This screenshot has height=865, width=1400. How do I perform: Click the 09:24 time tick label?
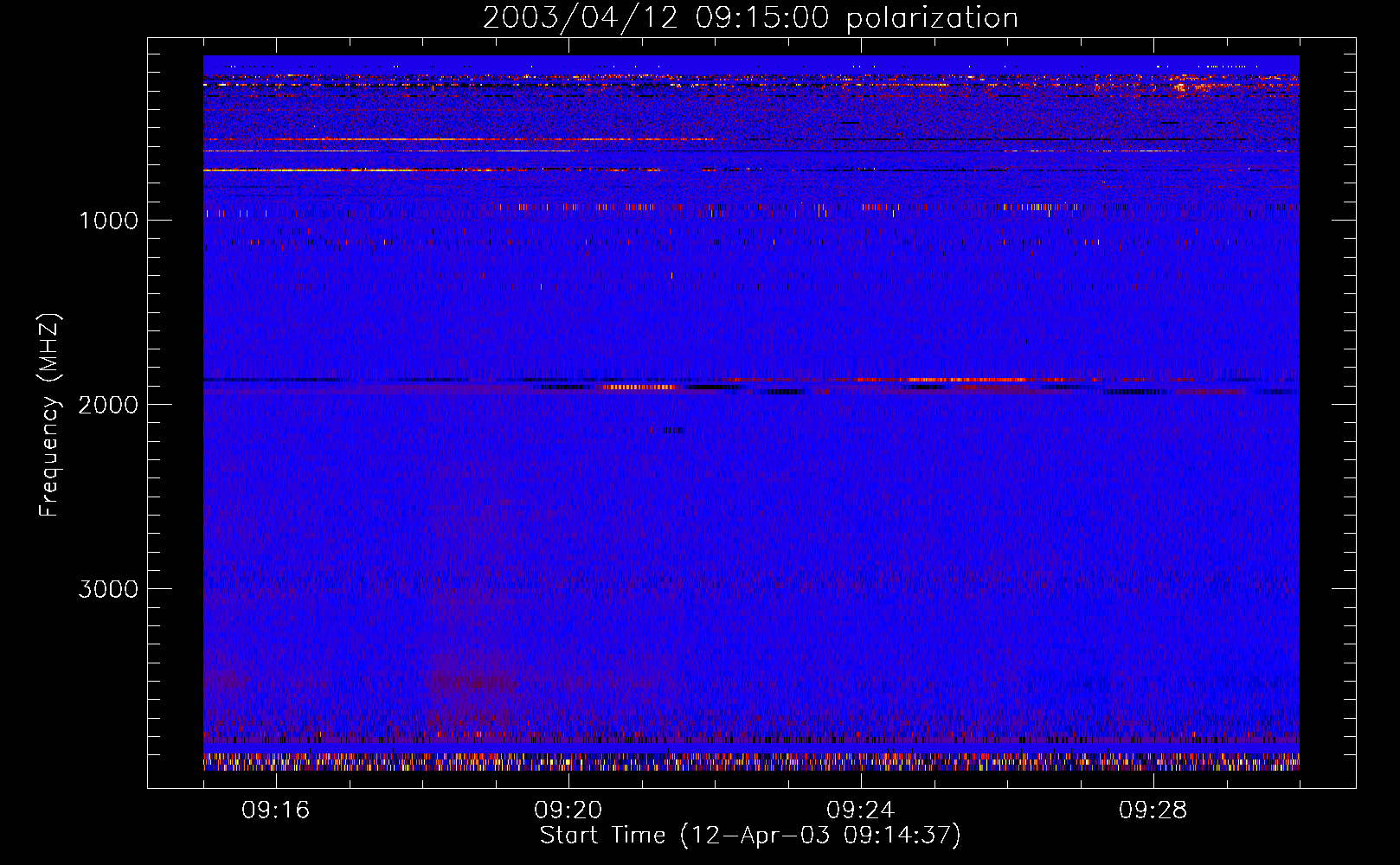tap(861, 811)
